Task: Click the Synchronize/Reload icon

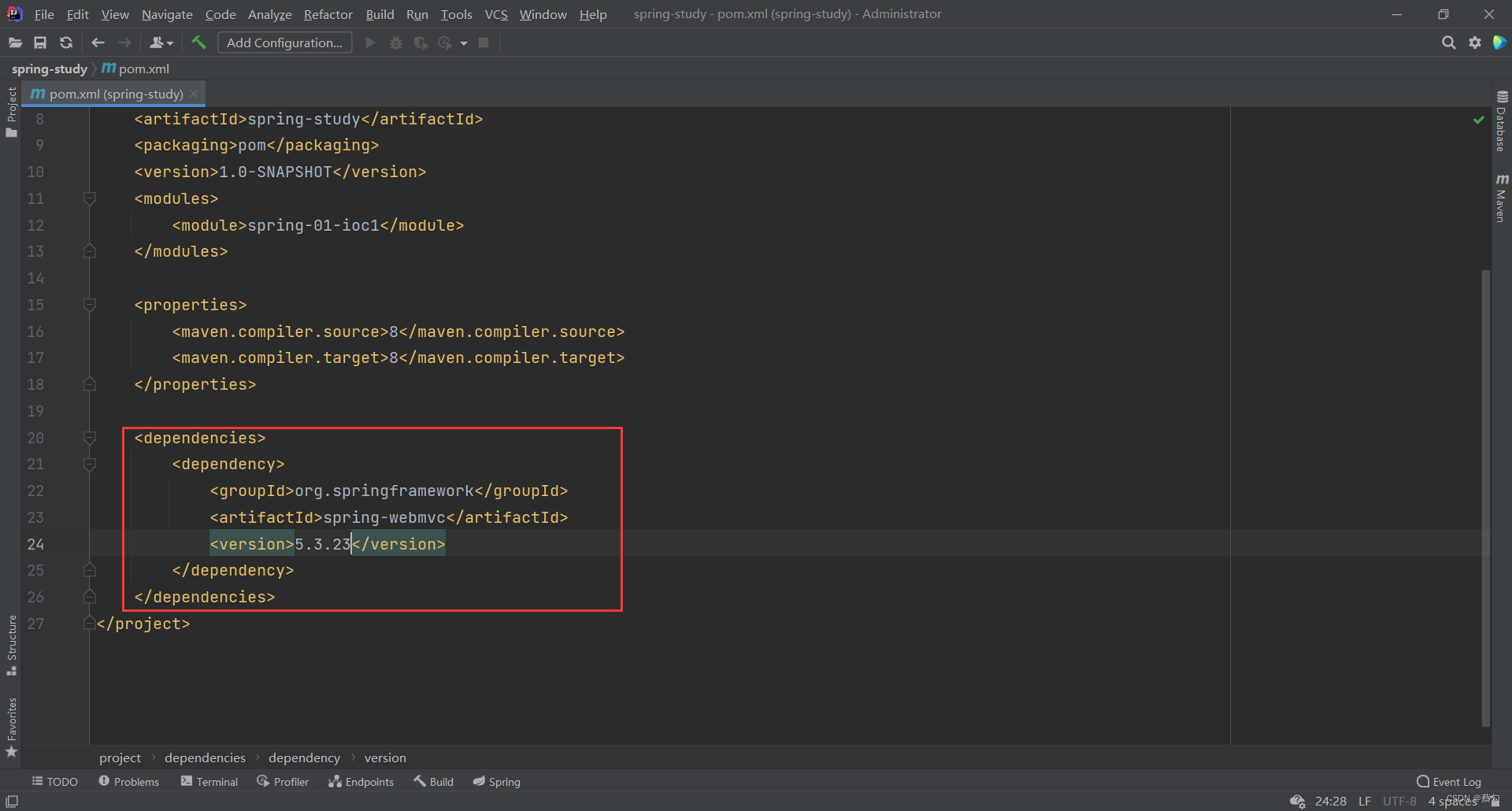Action: click(66, 43)
